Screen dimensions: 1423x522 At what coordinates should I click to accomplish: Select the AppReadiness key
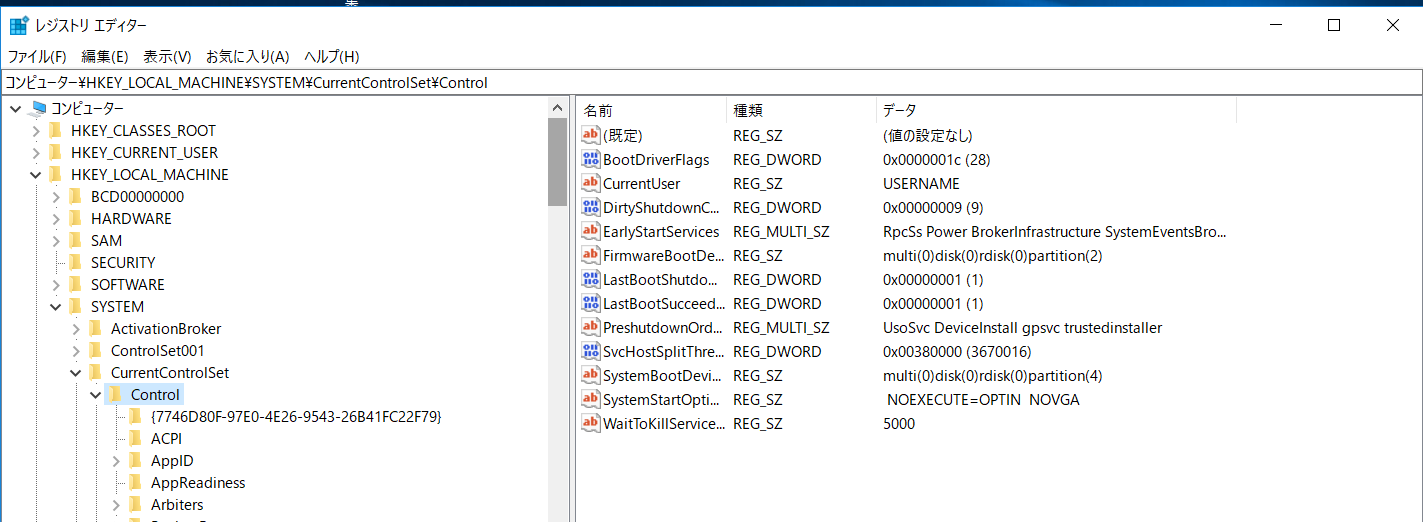tap(198, 483)
